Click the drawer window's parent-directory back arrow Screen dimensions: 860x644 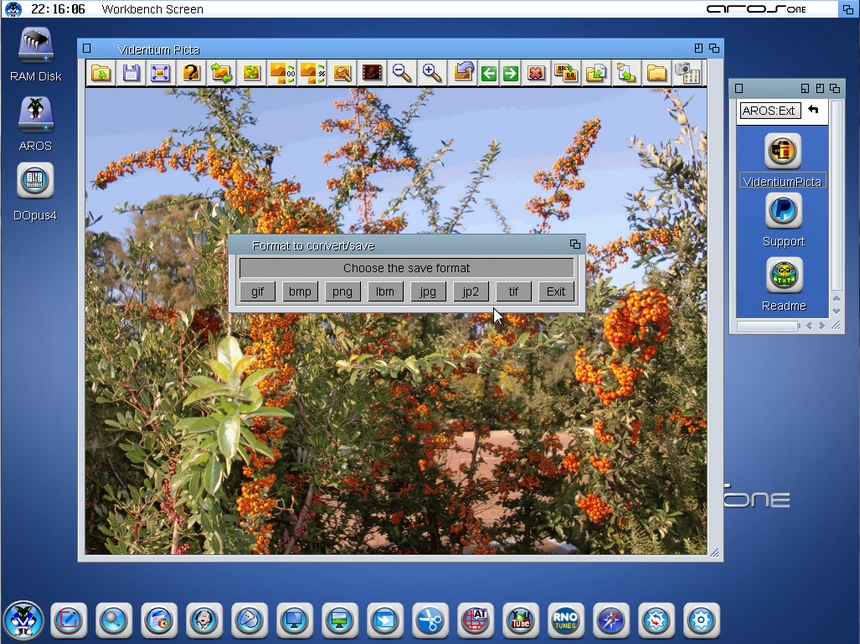pos(813,110)
